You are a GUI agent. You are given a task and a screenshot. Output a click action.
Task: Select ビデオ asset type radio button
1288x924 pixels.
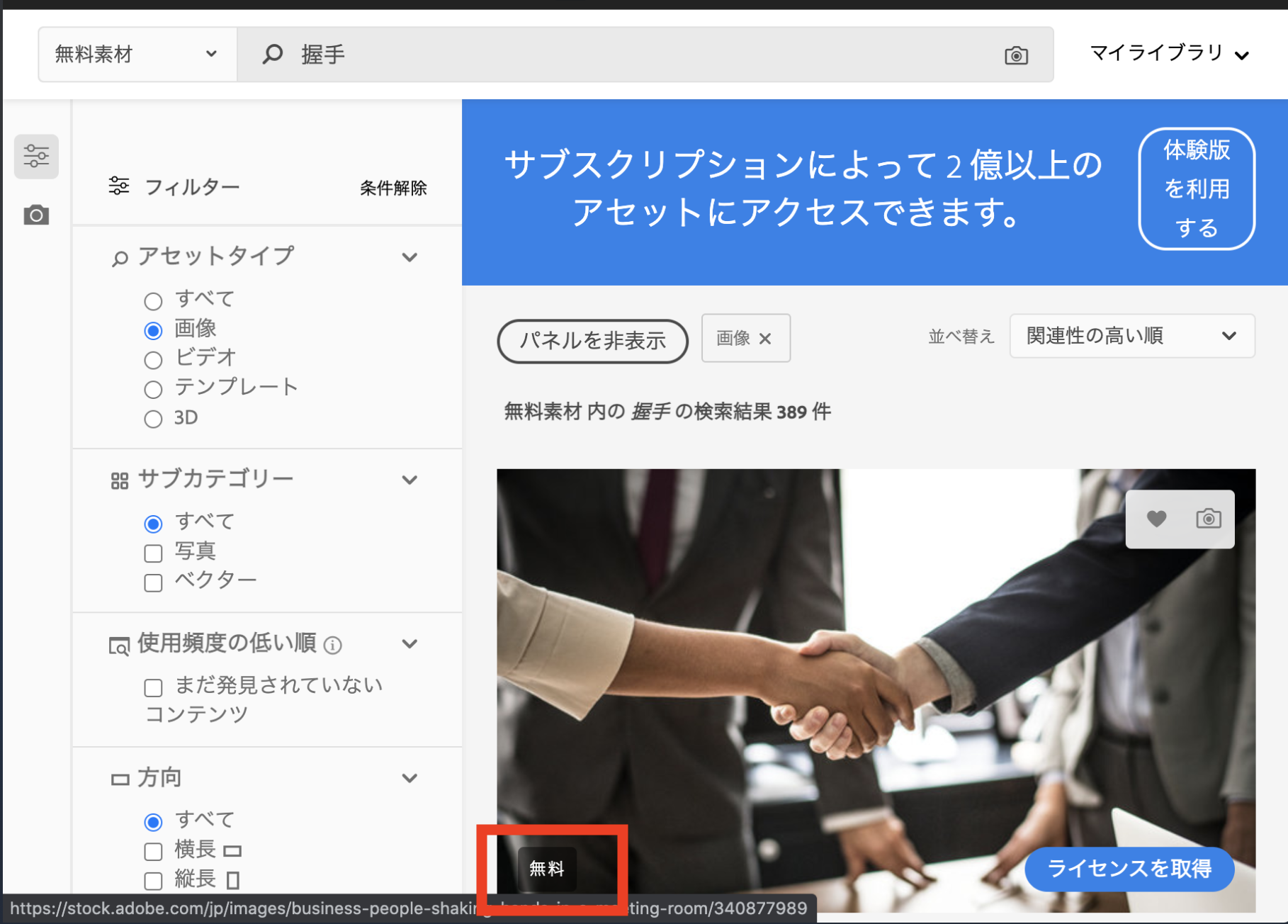(153, 360)
